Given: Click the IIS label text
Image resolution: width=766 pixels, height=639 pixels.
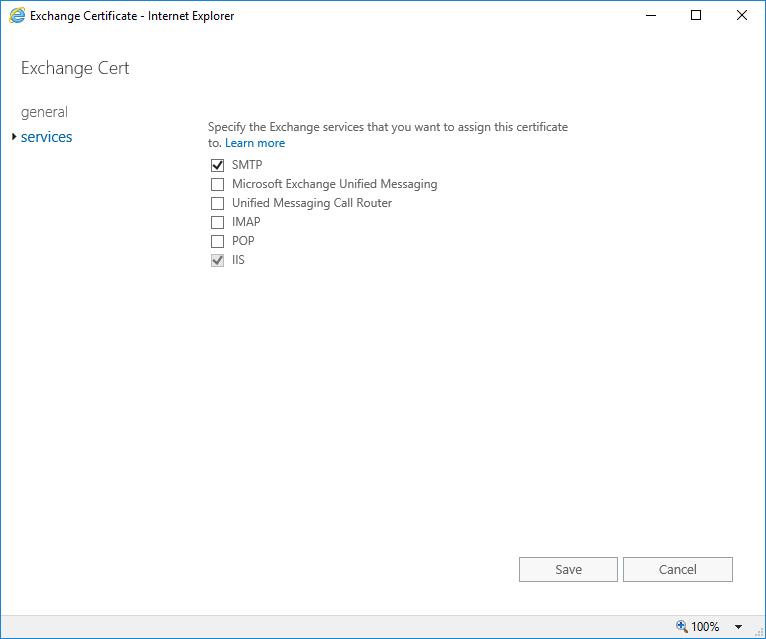Looking at the screenshot, I should [238, 260].
